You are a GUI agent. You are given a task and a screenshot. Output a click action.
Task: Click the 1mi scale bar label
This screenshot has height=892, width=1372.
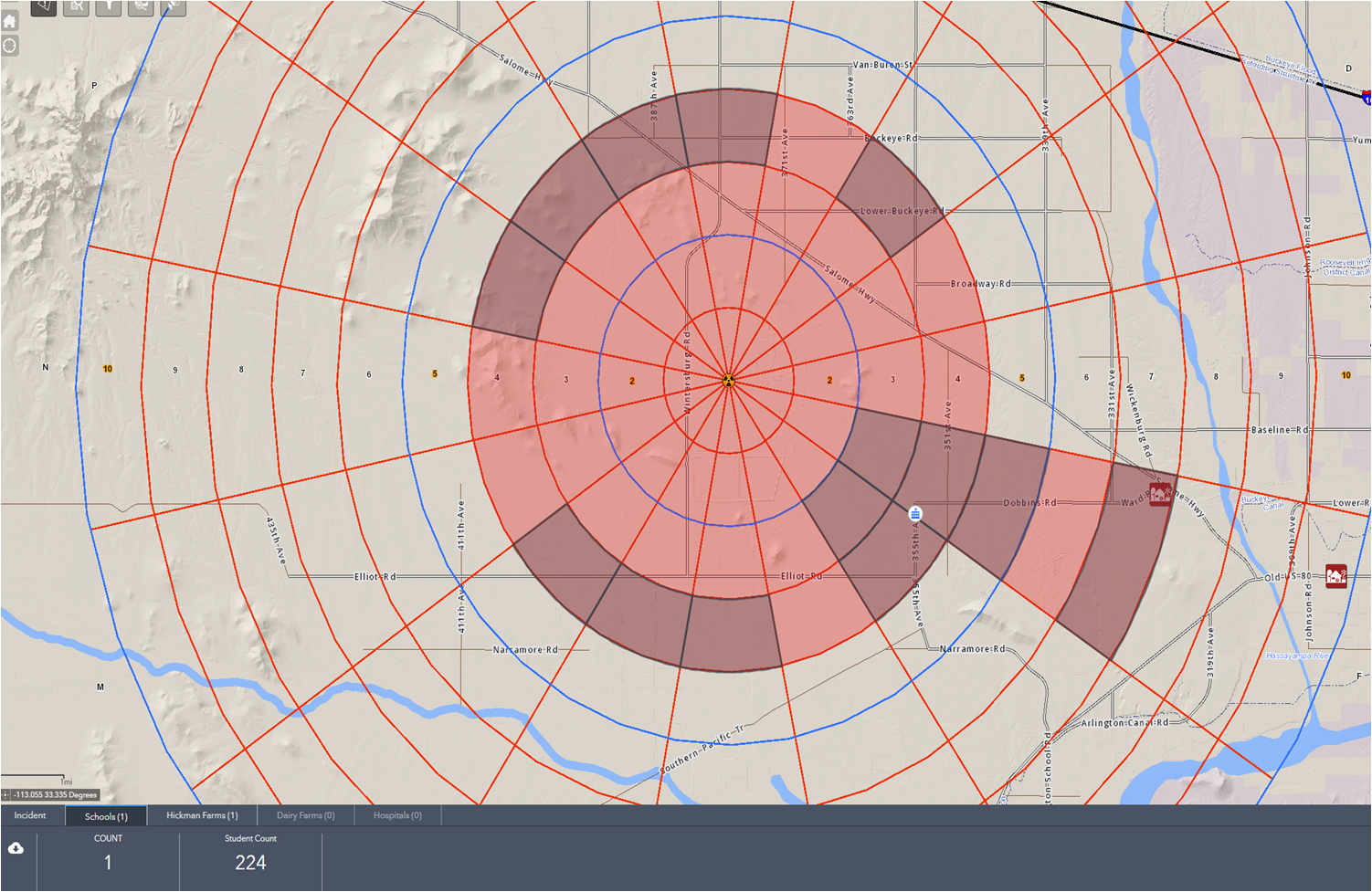(66, 782)
